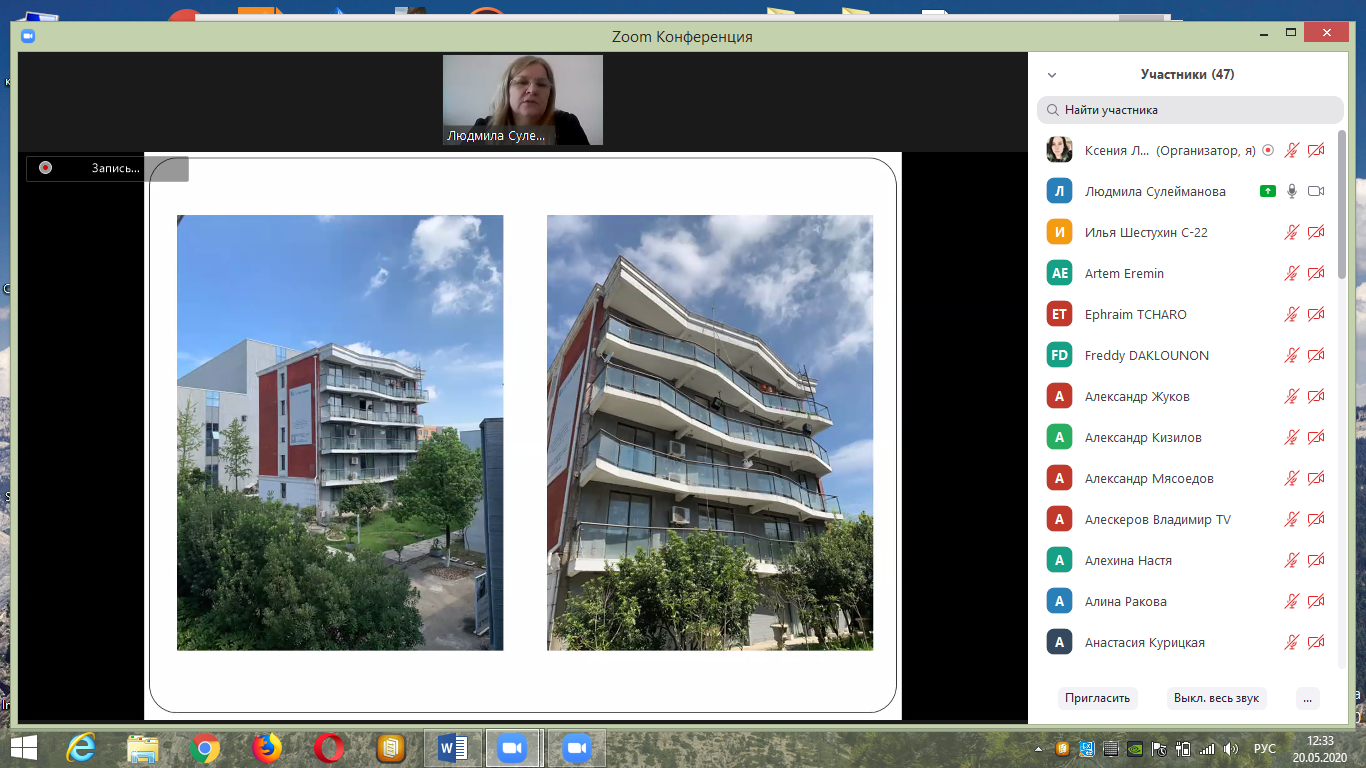1366x768 pixels.
Task: Click the muted microphone icon for Ephraim TCHARO
Action: tap(1292, 314)
